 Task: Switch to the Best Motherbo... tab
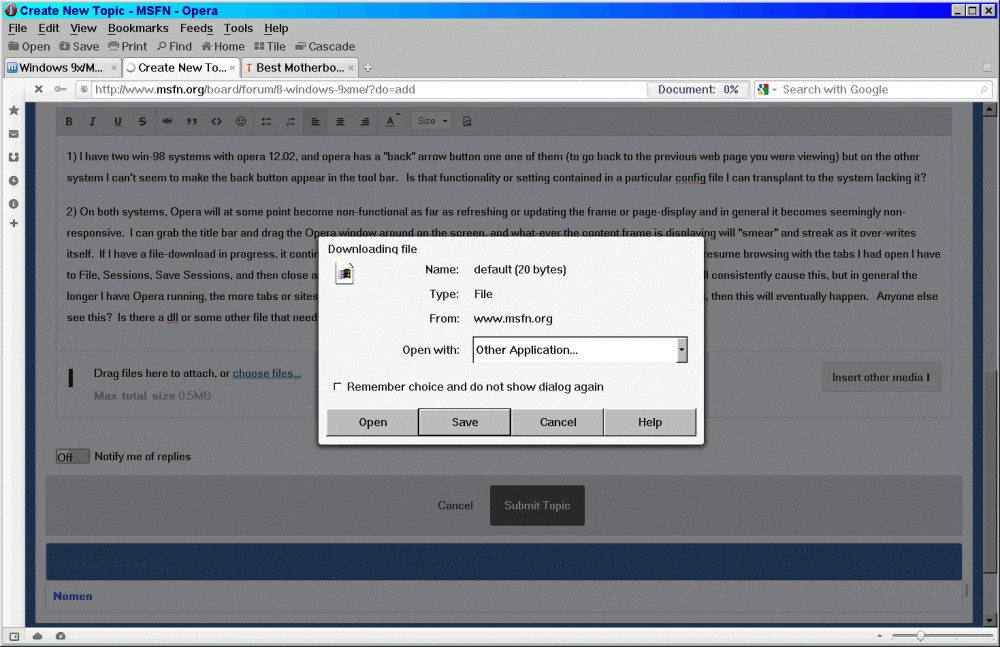click(x=298, y=68)
